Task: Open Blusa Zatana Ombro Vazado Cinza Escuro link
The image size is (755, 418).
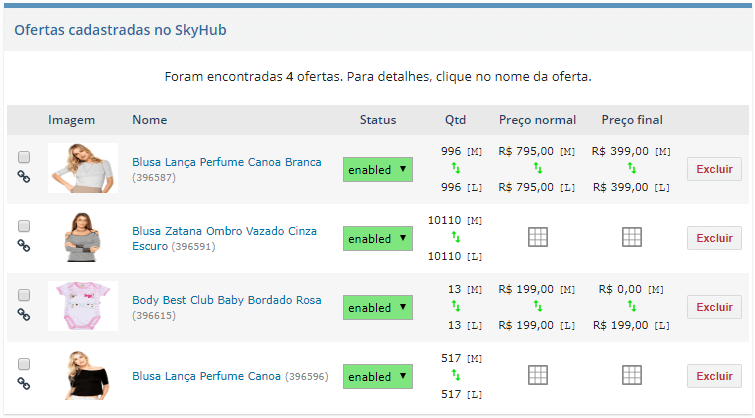Action: (x=224, y=238)
